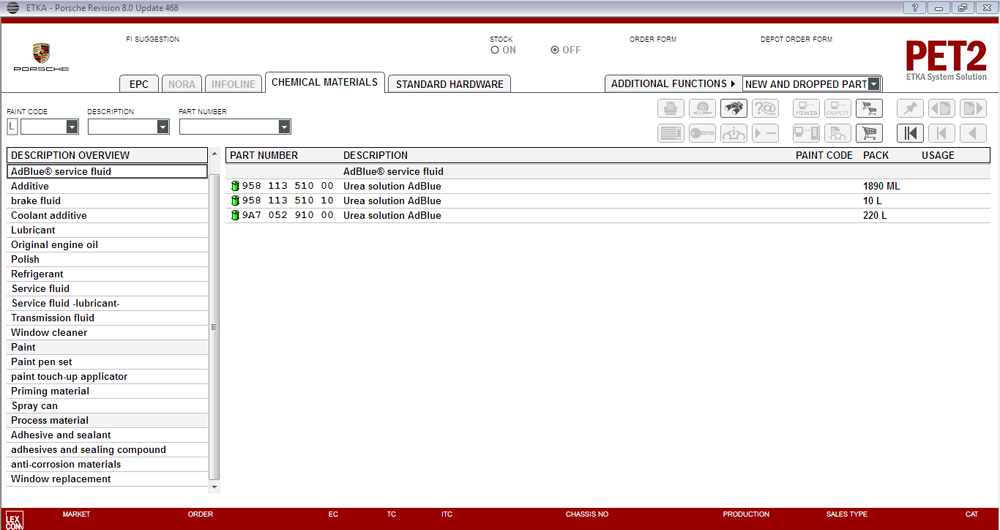
Task: Open the DESCRIPTION dropdown
Action: coord(163,128)
